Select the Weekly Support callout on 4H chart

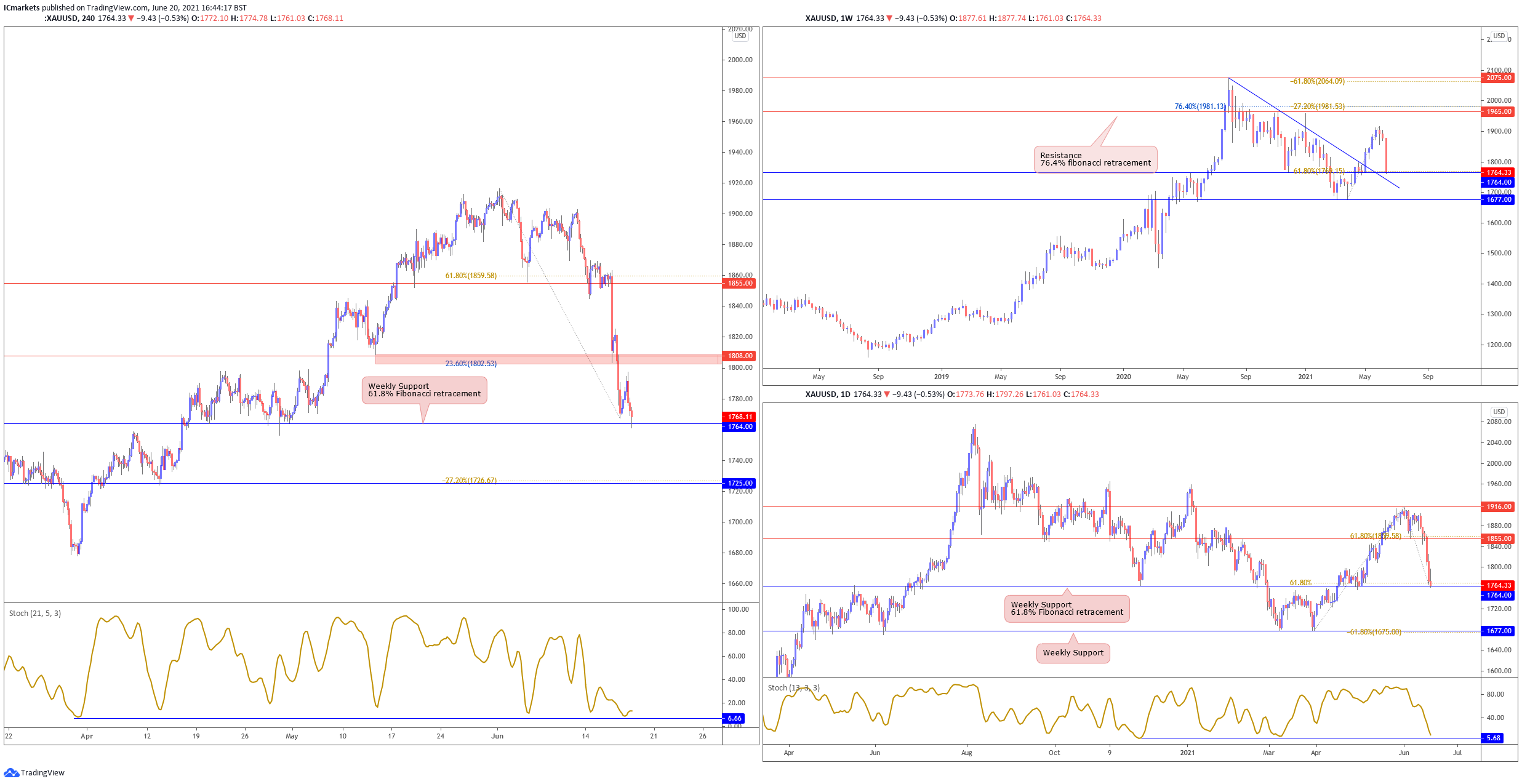coord(425,390)
